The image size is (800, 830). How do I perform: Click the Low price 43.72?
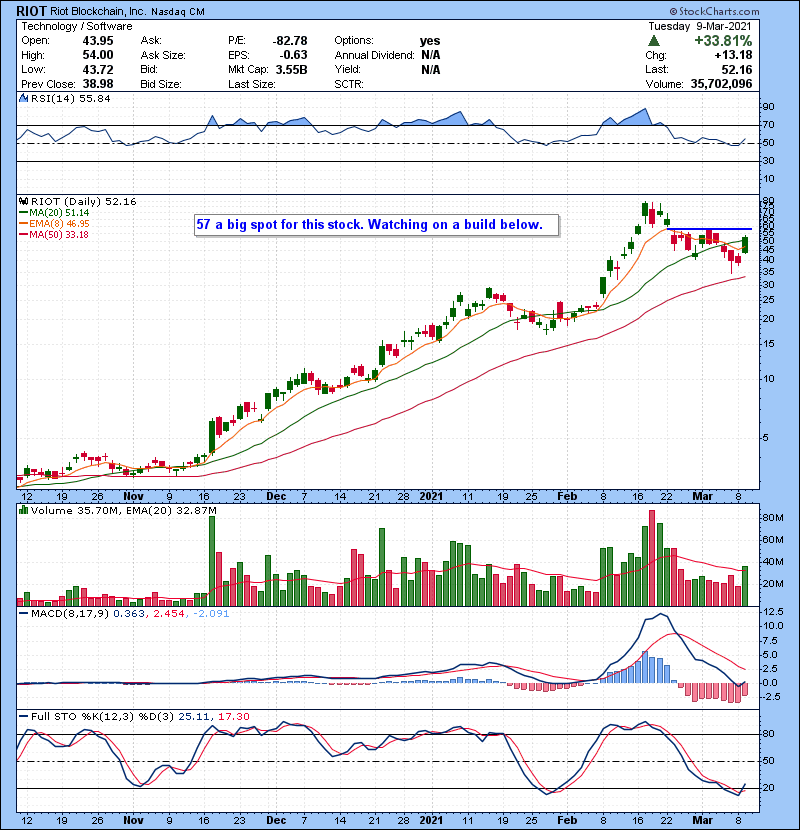point(97,69)
